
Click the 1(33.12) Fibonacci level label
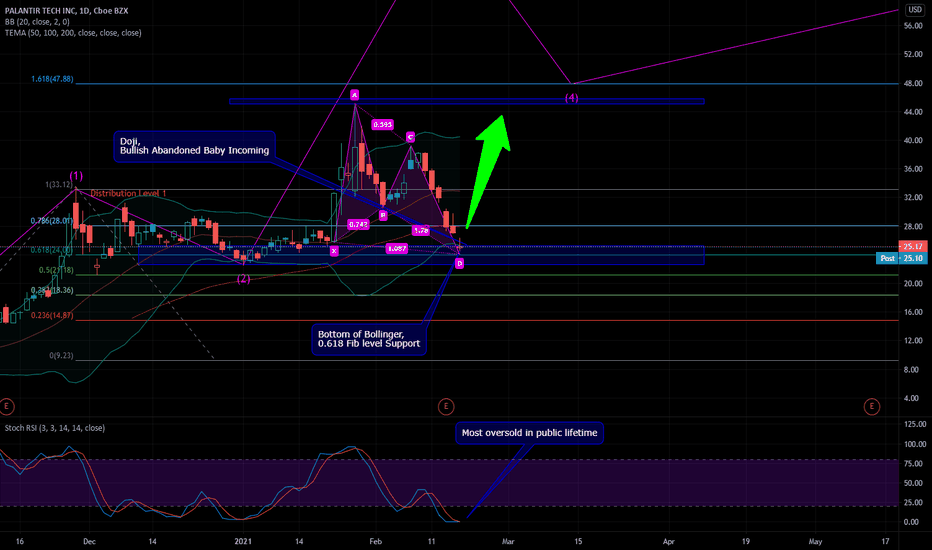[59, 185]
